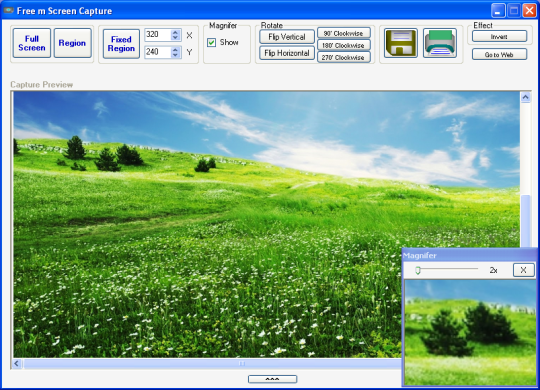Close the Magnifier panel with X
The image size is (540, 390).
[523, 270]
